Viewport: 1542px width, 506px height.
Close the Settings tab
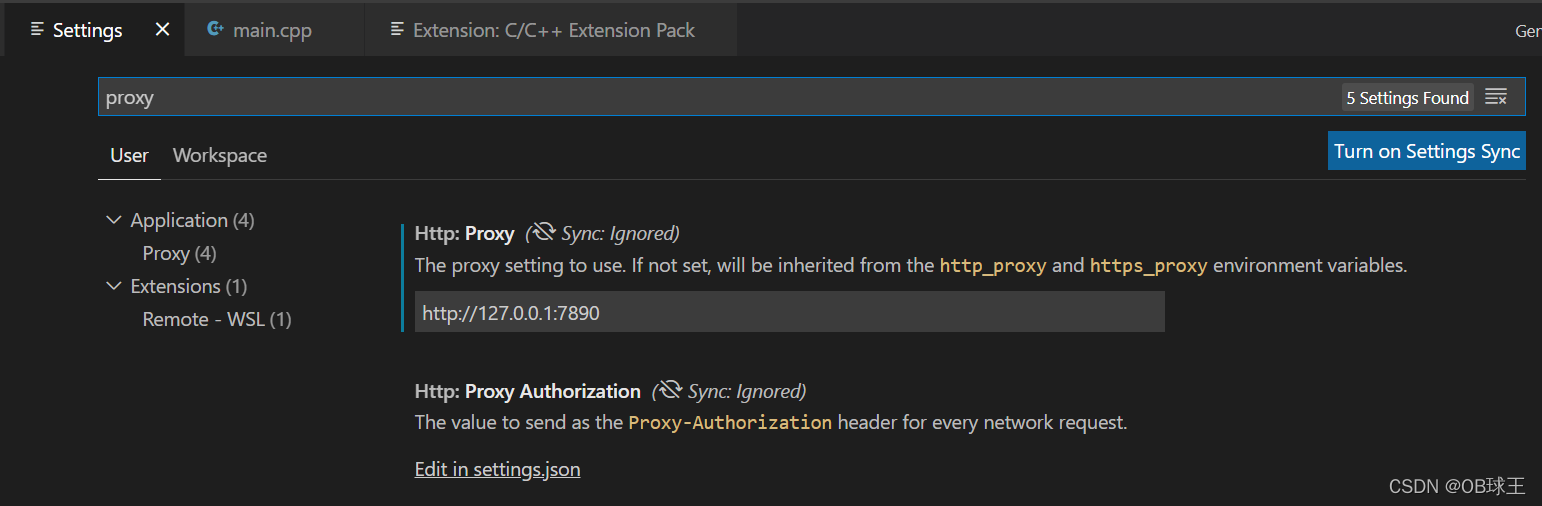click(162, 30)
